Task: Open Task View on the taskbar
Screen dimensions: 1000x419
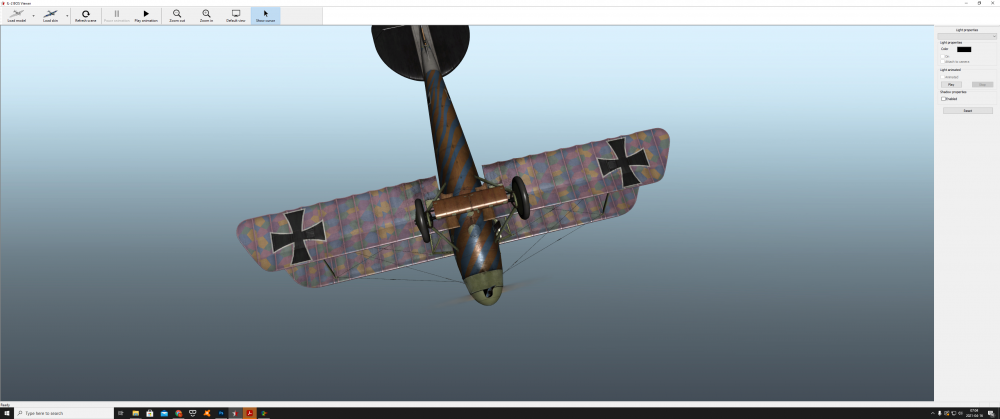Action: click(x=121, y=413)
